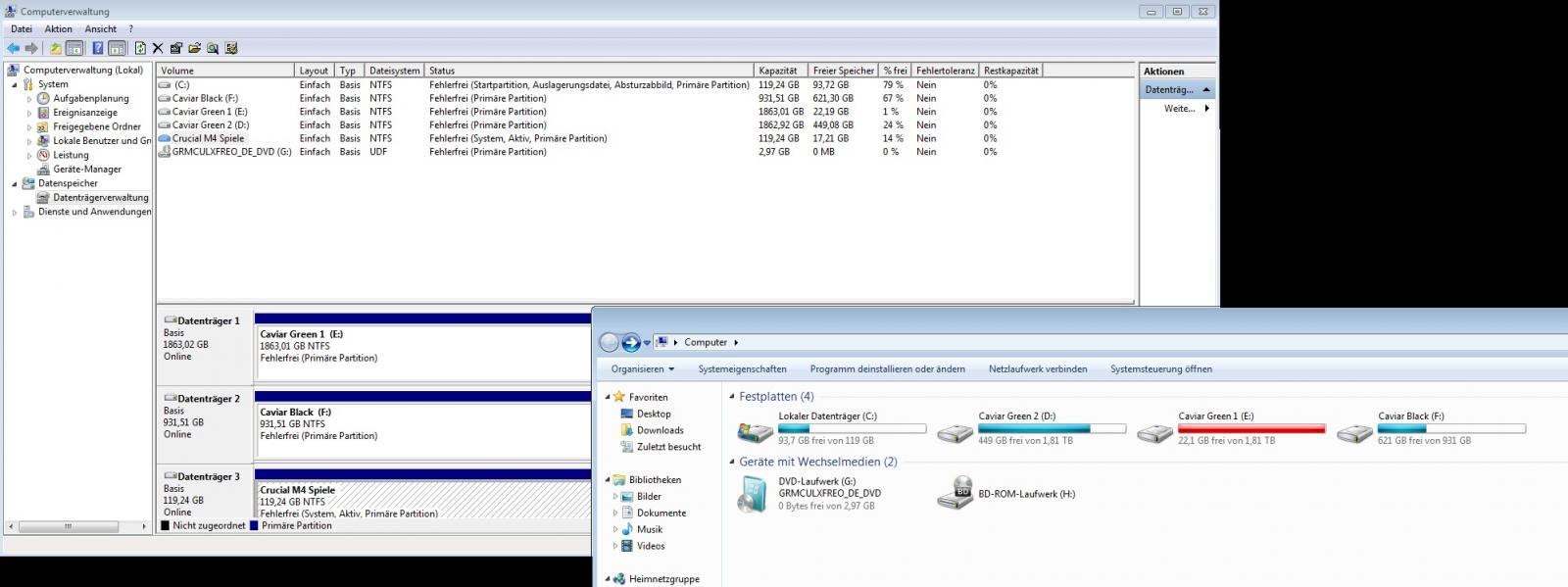Image resolution: width=1568 pixels, height=587 pixels.
Task: Expand the Weite... submenu arrow in Aktionen pane
Action: pyautogui.click(x=1206, y=109)
